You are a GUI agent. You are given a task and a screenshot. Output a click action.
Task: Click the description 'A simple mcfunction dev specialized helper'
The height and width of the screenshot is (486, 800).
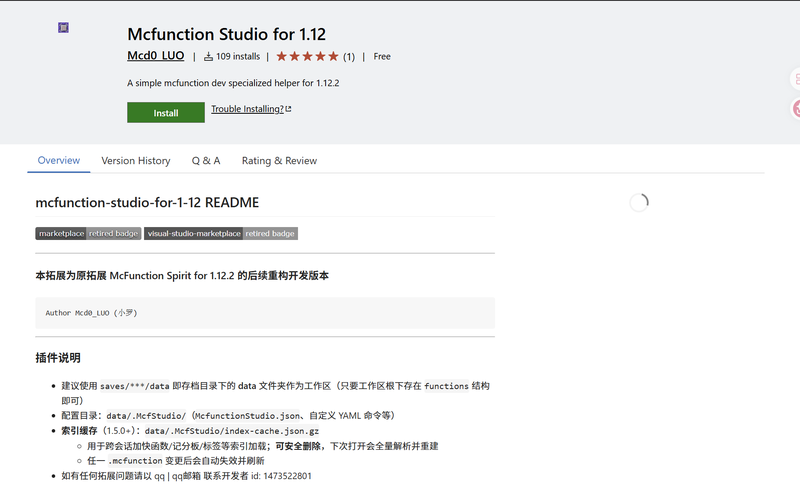coord(233,83)
